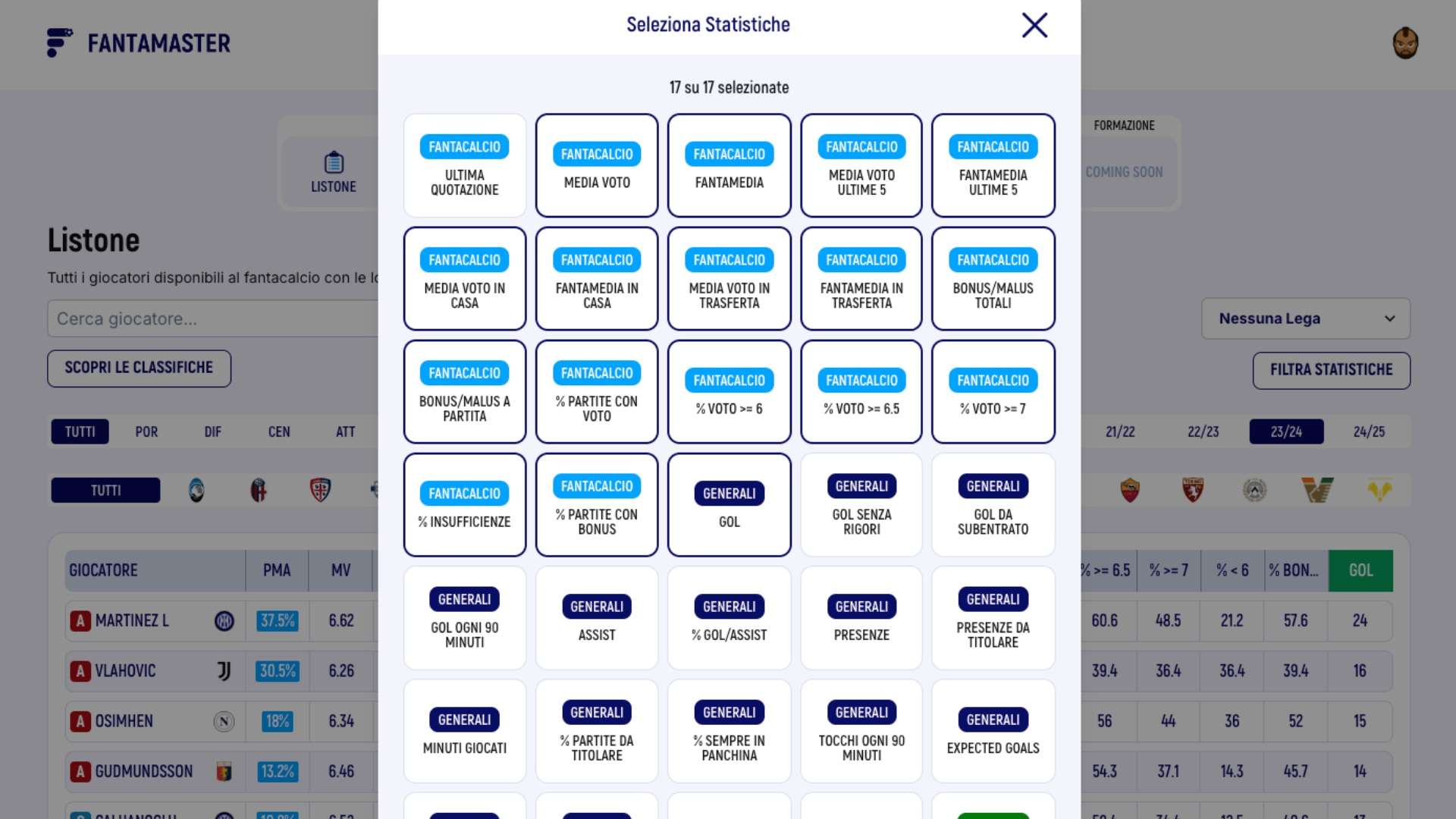Filter by the Roma team crest
The image size is (1456, 819).
[x=1130, y=491]
